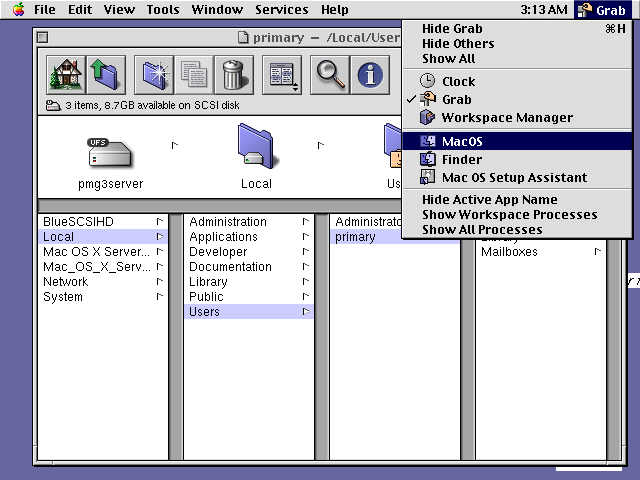Select Developer folder in second column

coord(249,252)
